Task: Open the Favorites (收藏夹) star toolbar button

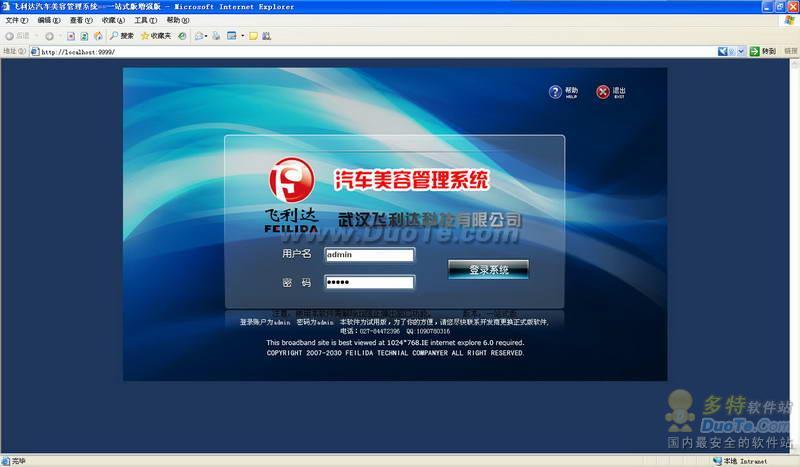Action: coord(155,36)
